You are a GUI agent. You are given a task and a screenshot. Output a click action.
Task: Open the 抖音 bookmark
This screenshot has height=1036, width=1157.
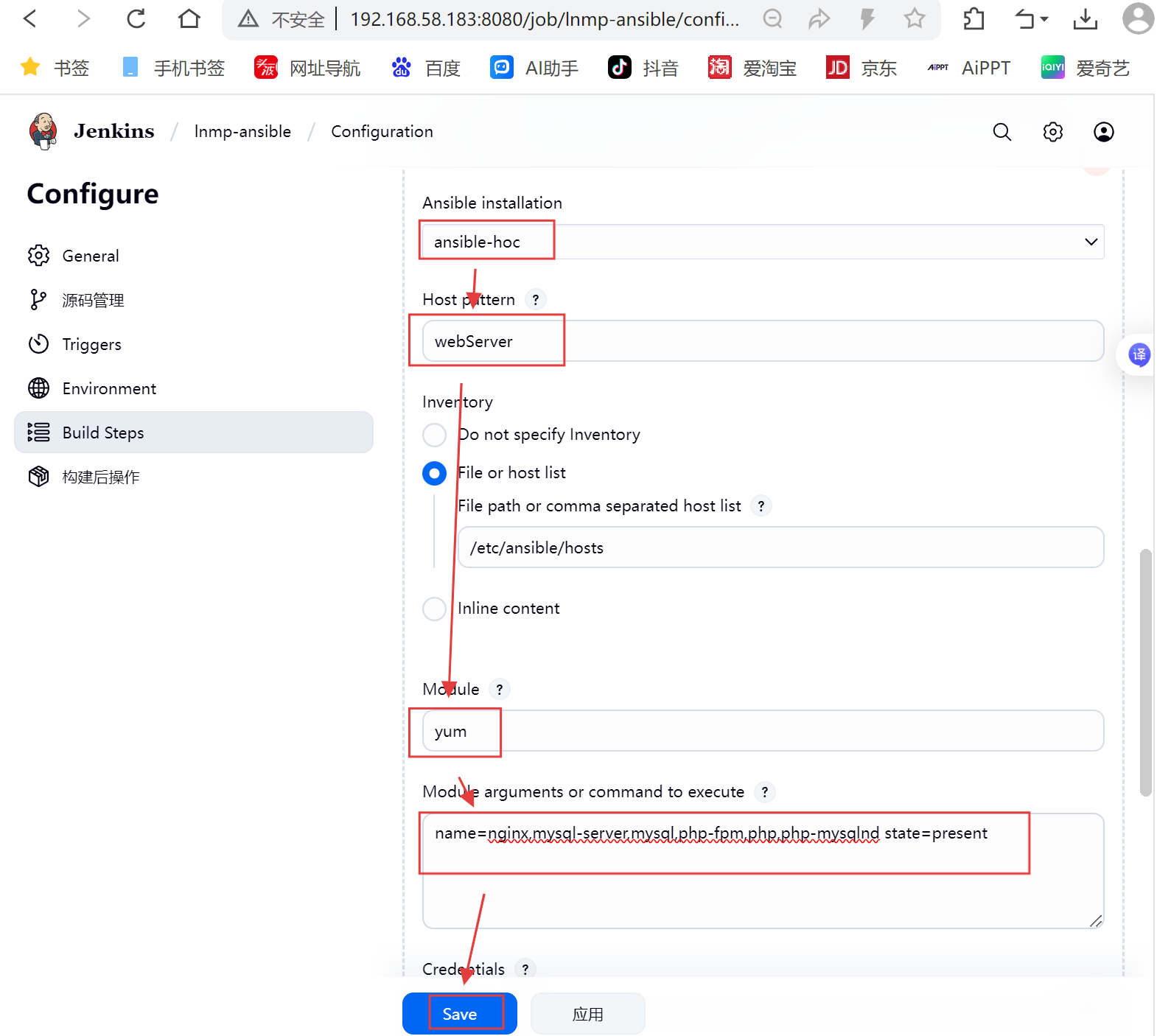pos(643,68)
